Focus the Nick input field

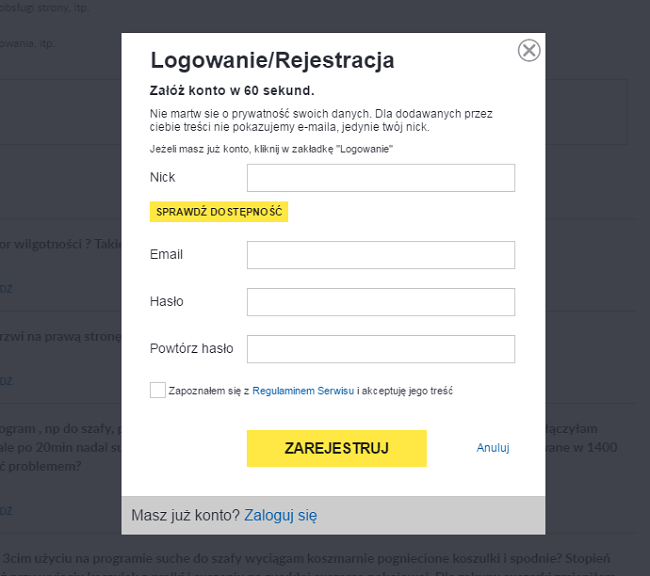click(380, 178)
